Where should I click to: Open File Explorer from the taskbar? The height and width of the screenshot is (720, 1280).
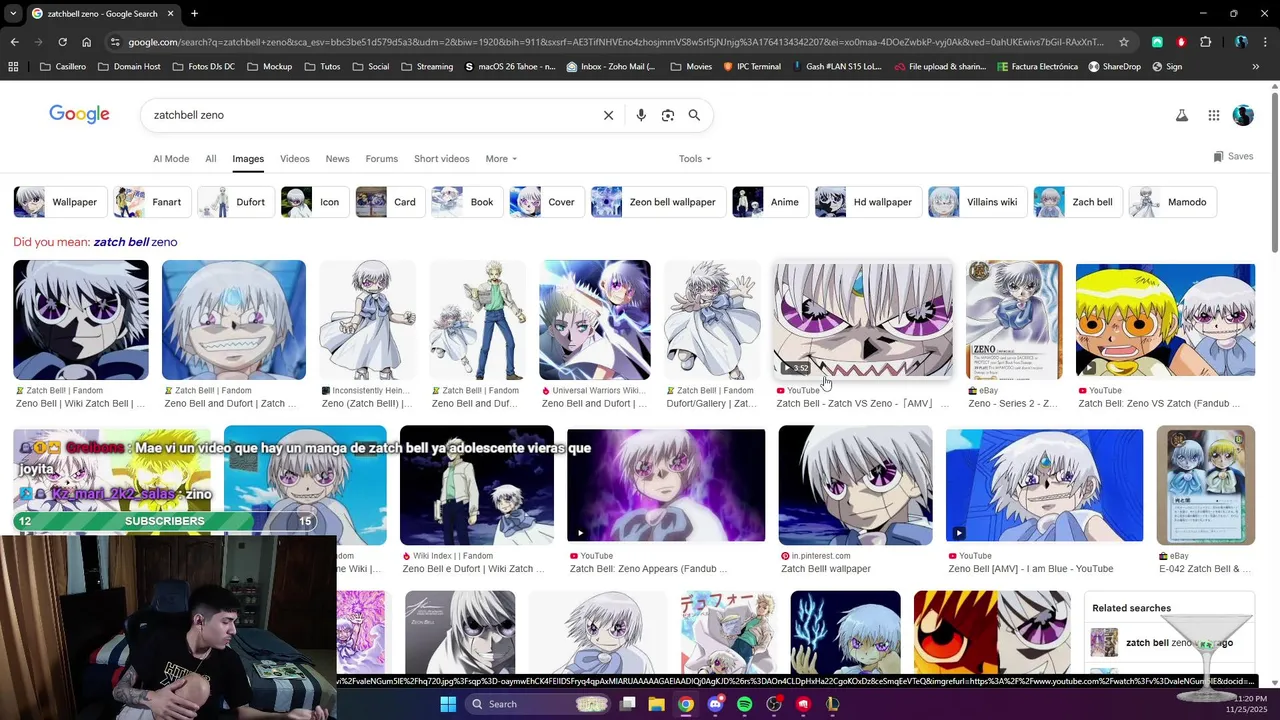pyautogui.click(x=656, y=704)
